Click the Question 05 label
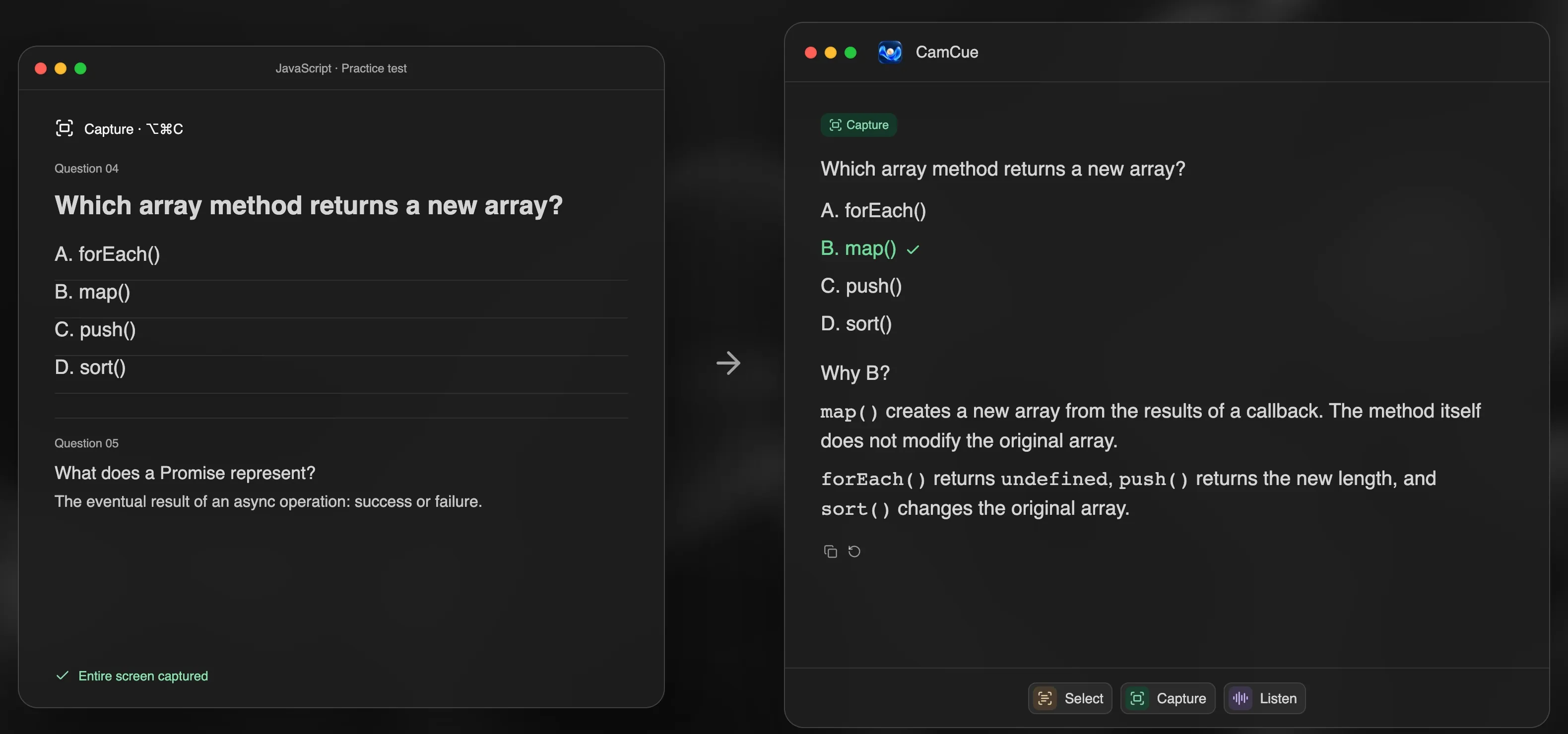Screen dimensions: 1568x734 (x=86, y=443)
